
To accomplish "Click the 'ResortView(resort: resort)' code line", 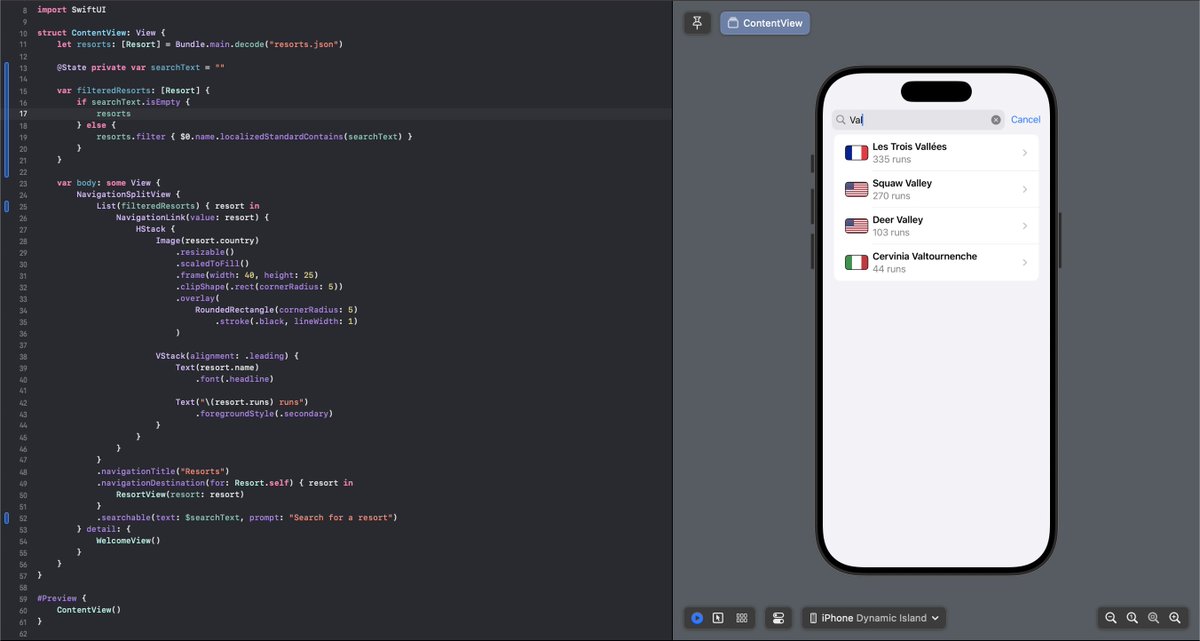I will click(179, 494).
